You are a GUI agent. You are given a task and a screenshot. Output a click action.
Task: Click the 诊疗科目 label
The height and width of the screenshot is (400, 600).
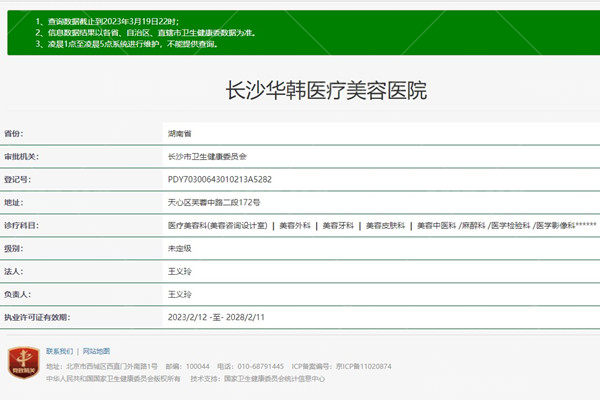(21, 225)
